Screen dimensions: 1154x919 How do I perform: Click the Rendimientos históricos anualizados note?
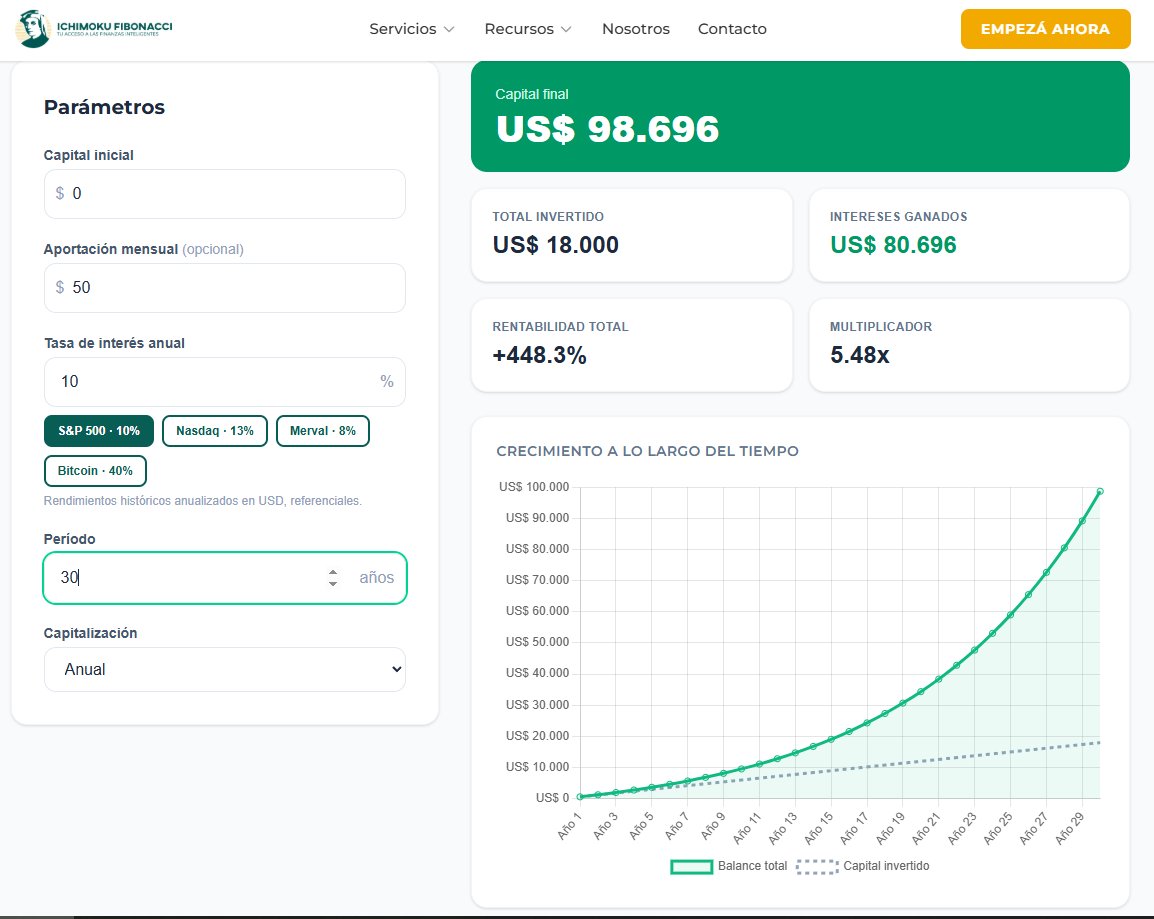[x=202, y=501]
